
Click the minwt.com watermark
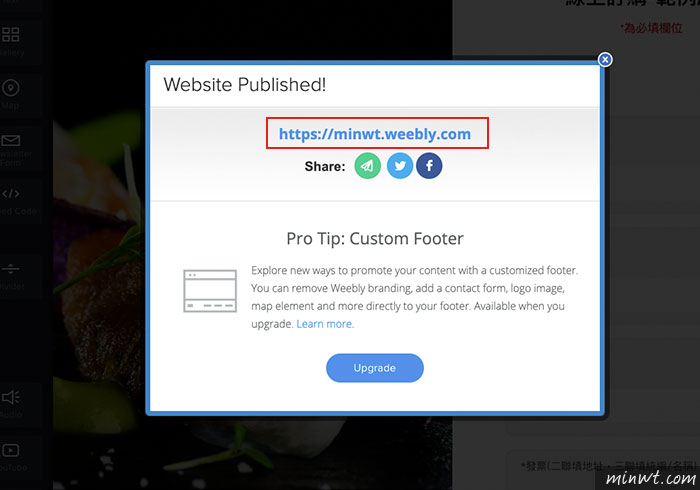tap(650, 478)
